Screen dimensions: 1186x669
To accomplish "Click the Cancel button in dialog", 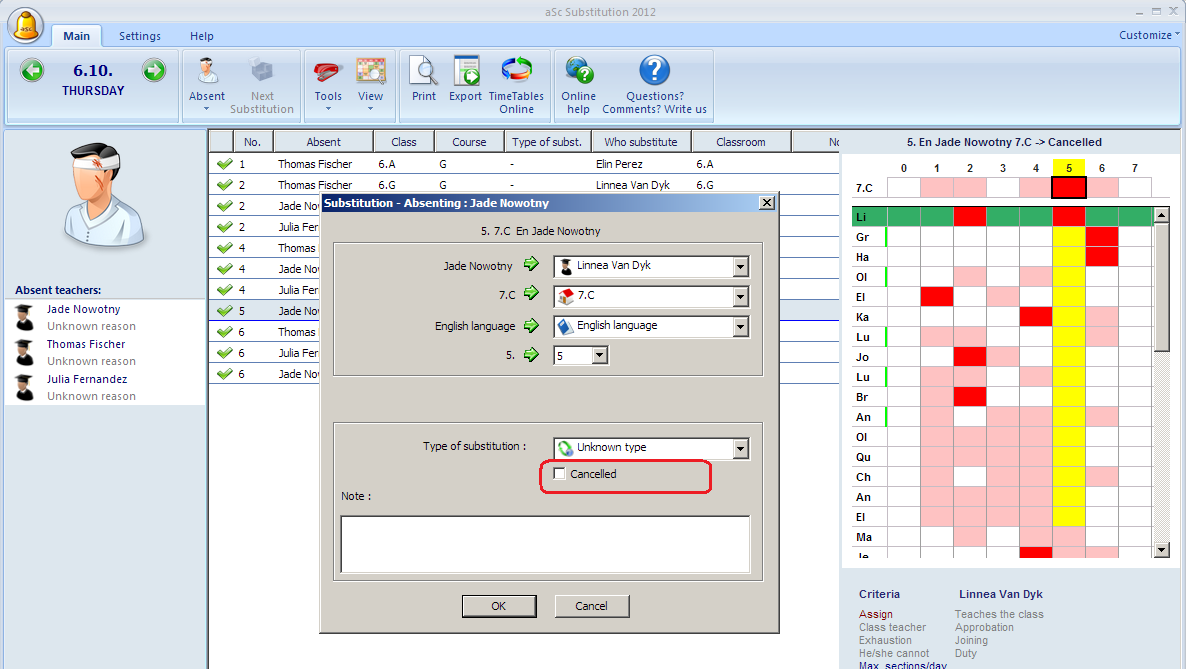I will (x=591, y=605).
